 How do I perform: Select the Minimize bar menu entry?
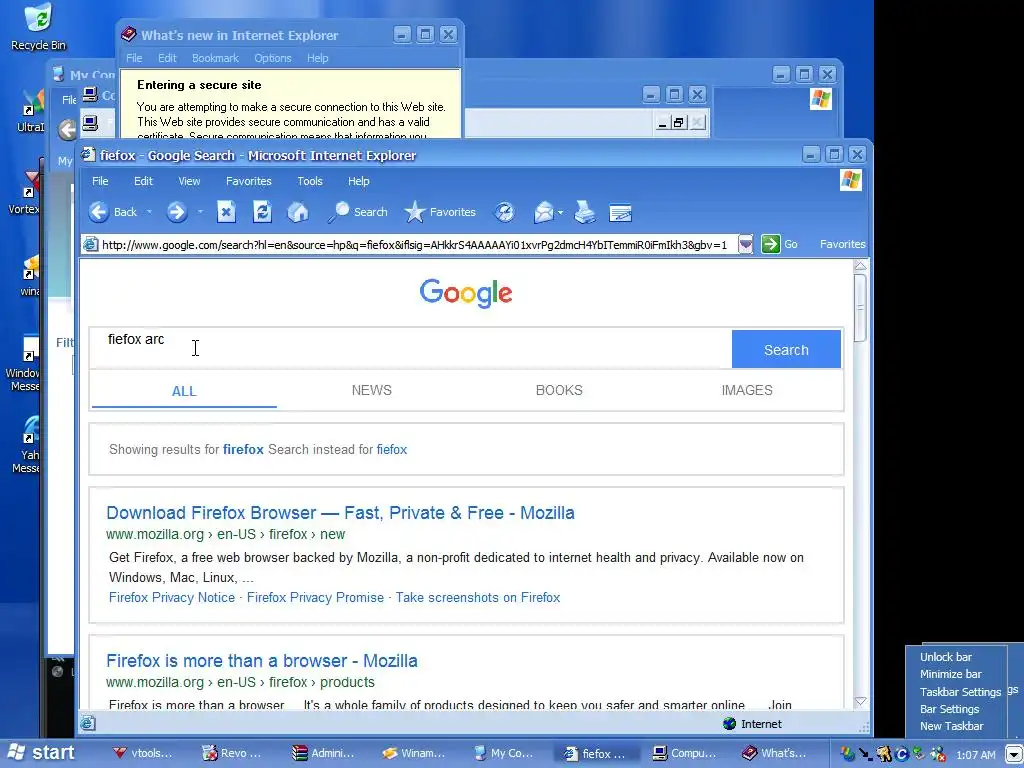(950, 674)
